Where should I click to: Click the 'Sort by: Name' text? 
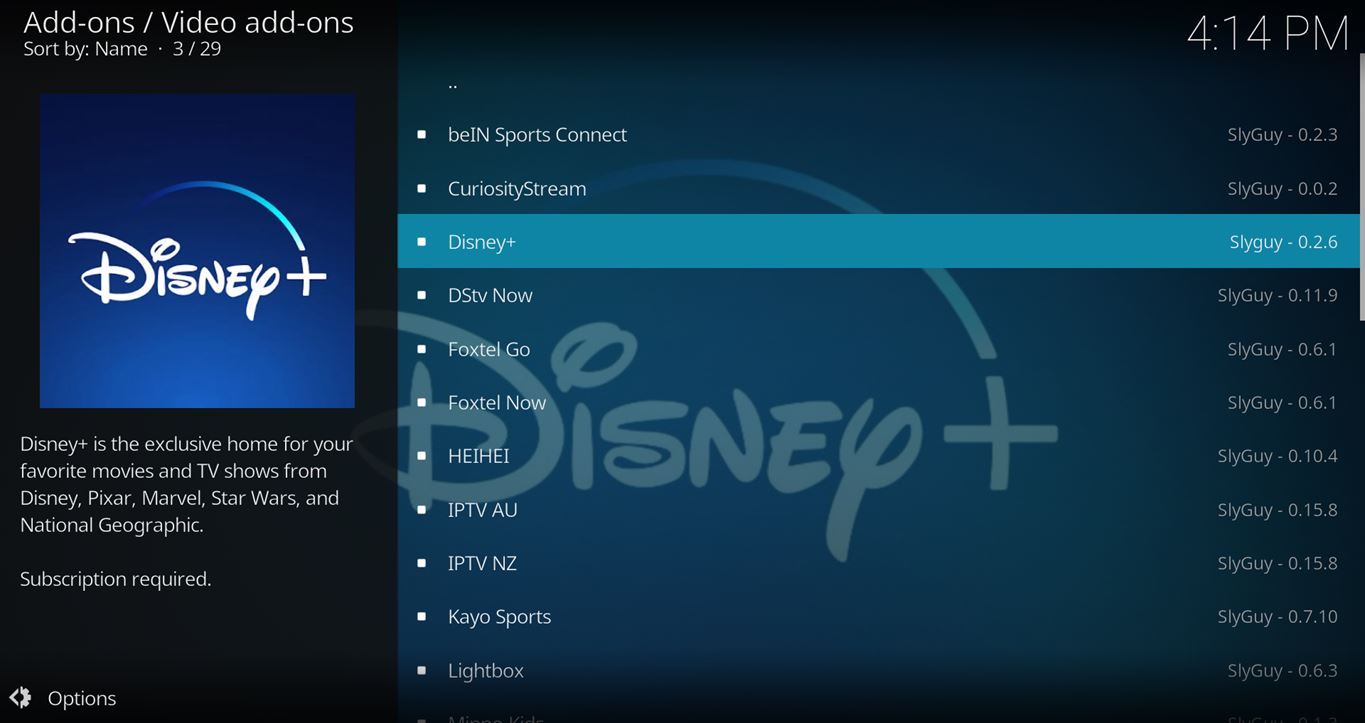tap(85, 49)
